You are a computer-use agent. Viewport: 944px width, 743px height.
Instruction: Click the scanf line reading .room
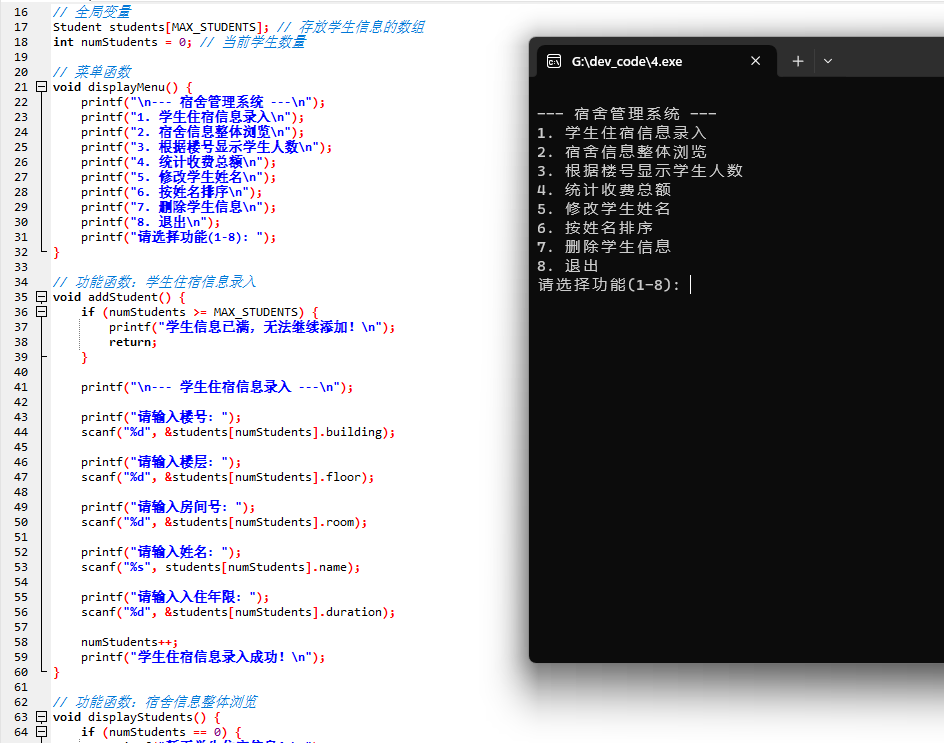[x=224, y=522]
